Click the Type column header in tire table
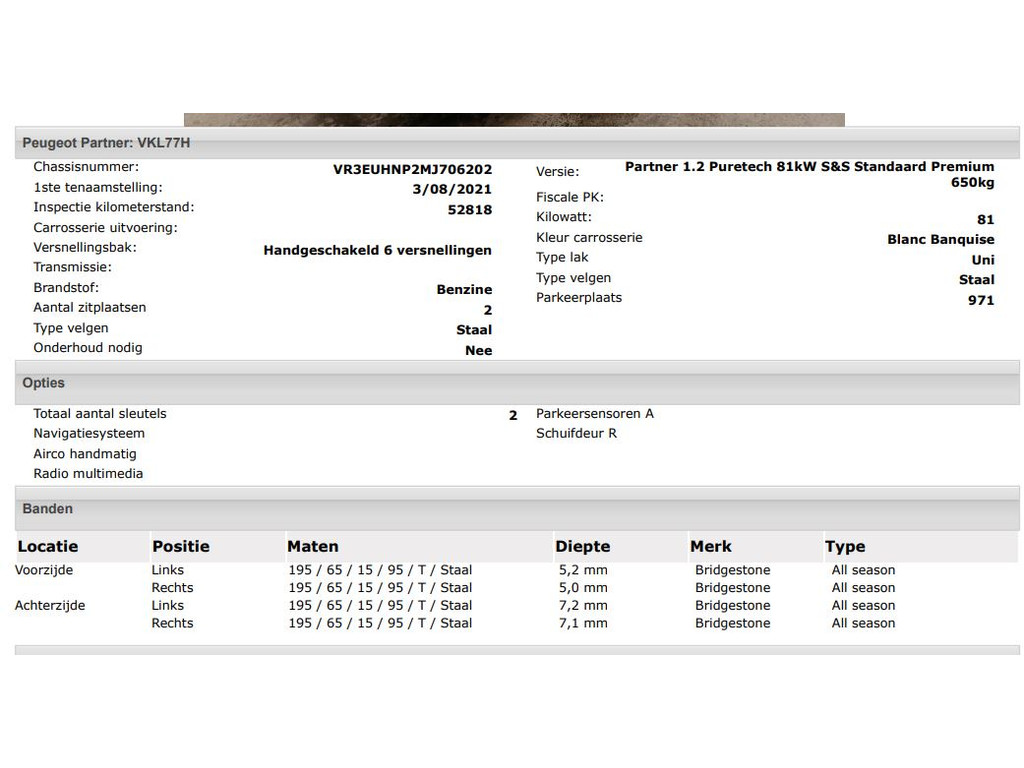 pos(845,547)
